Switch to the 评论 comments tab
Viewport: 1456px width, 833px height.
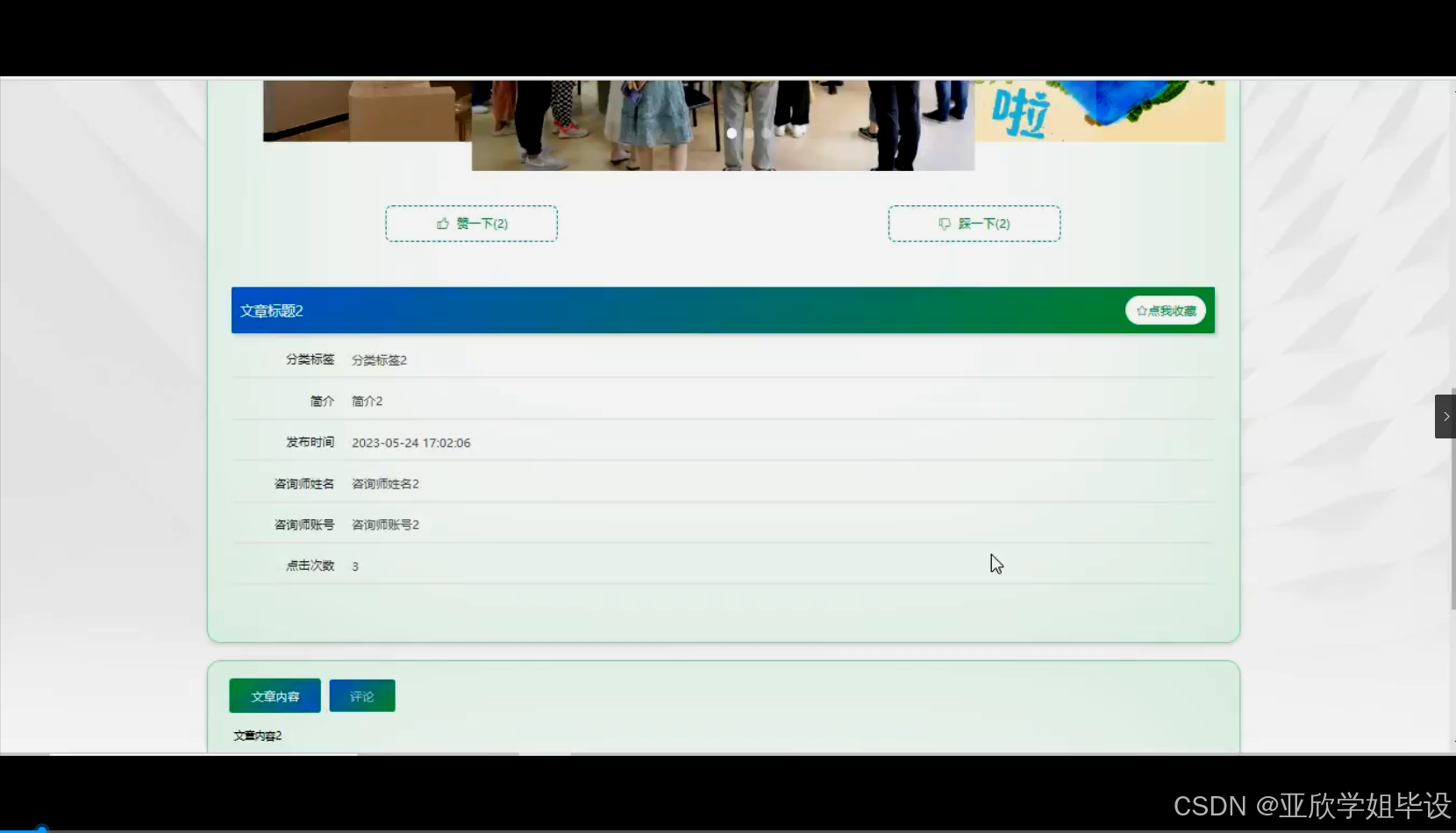[x=361, y=695]
